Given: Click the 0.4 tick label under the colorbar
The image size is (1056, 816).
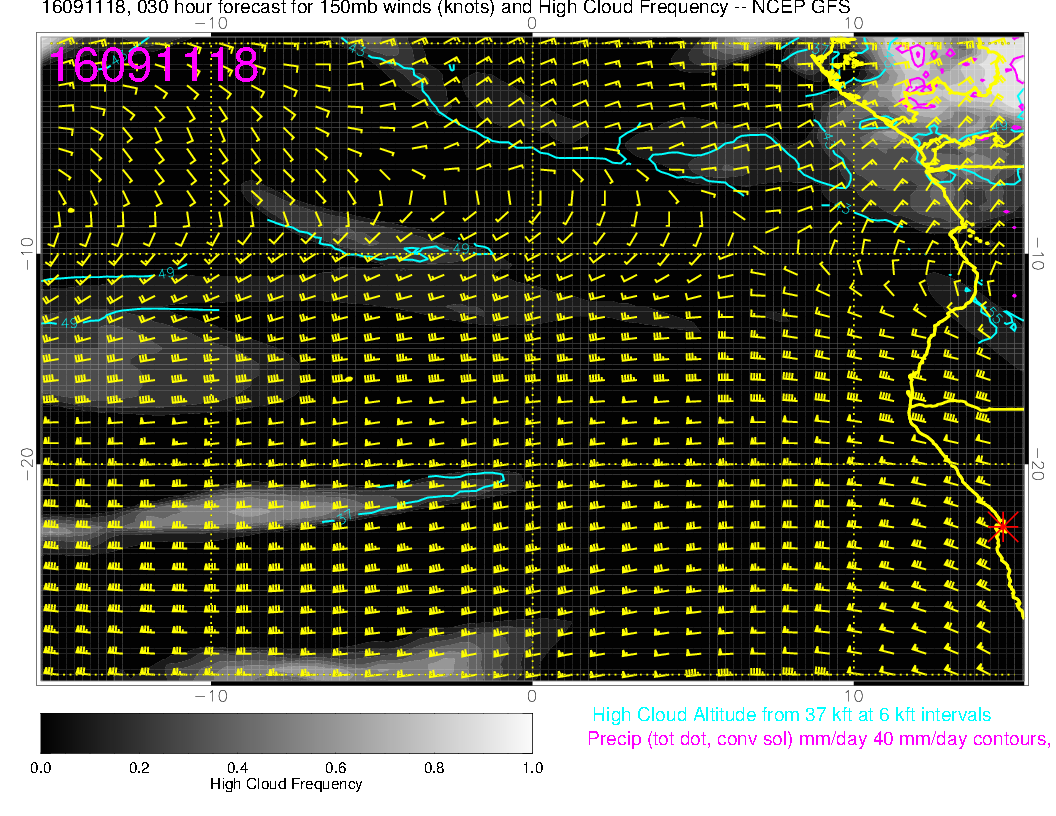Looking at the screenshot, I should pyautogui.click(x=237, y=767).
